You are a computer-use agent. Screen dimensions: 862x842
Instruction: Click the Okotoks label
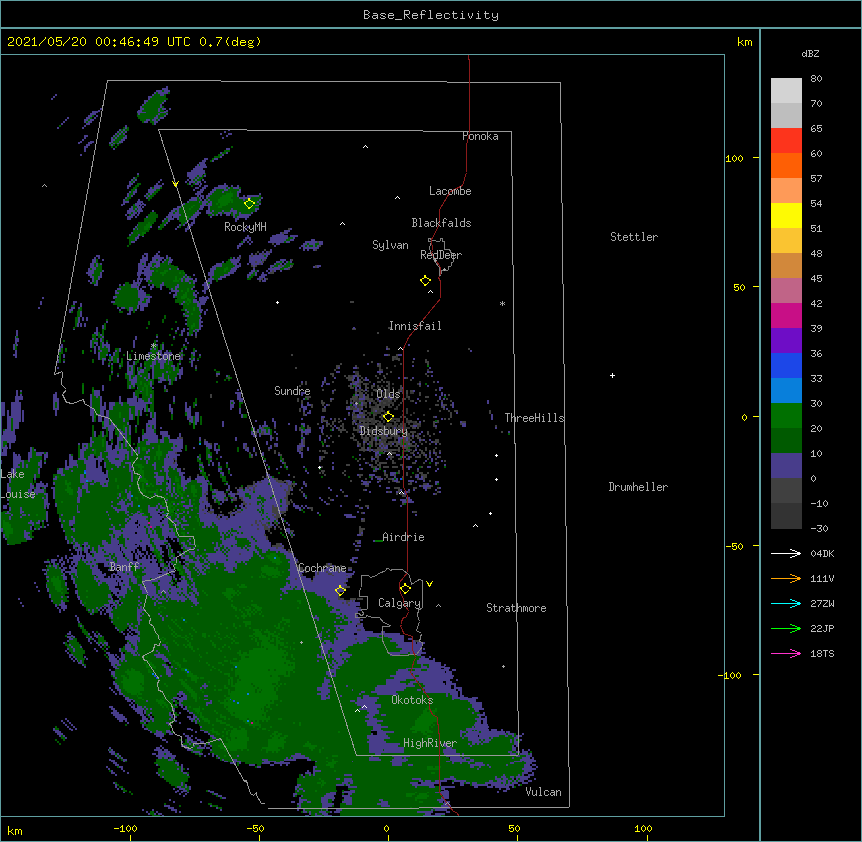tap(412, 700)
